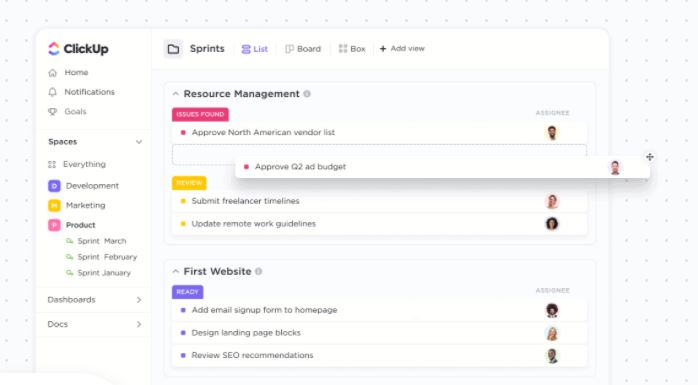Image resolution: width=698 pixels, height=385 pixels.
Task: Expand the Docs section arrow
Action: pyautogui.click(x=139, y=324)
